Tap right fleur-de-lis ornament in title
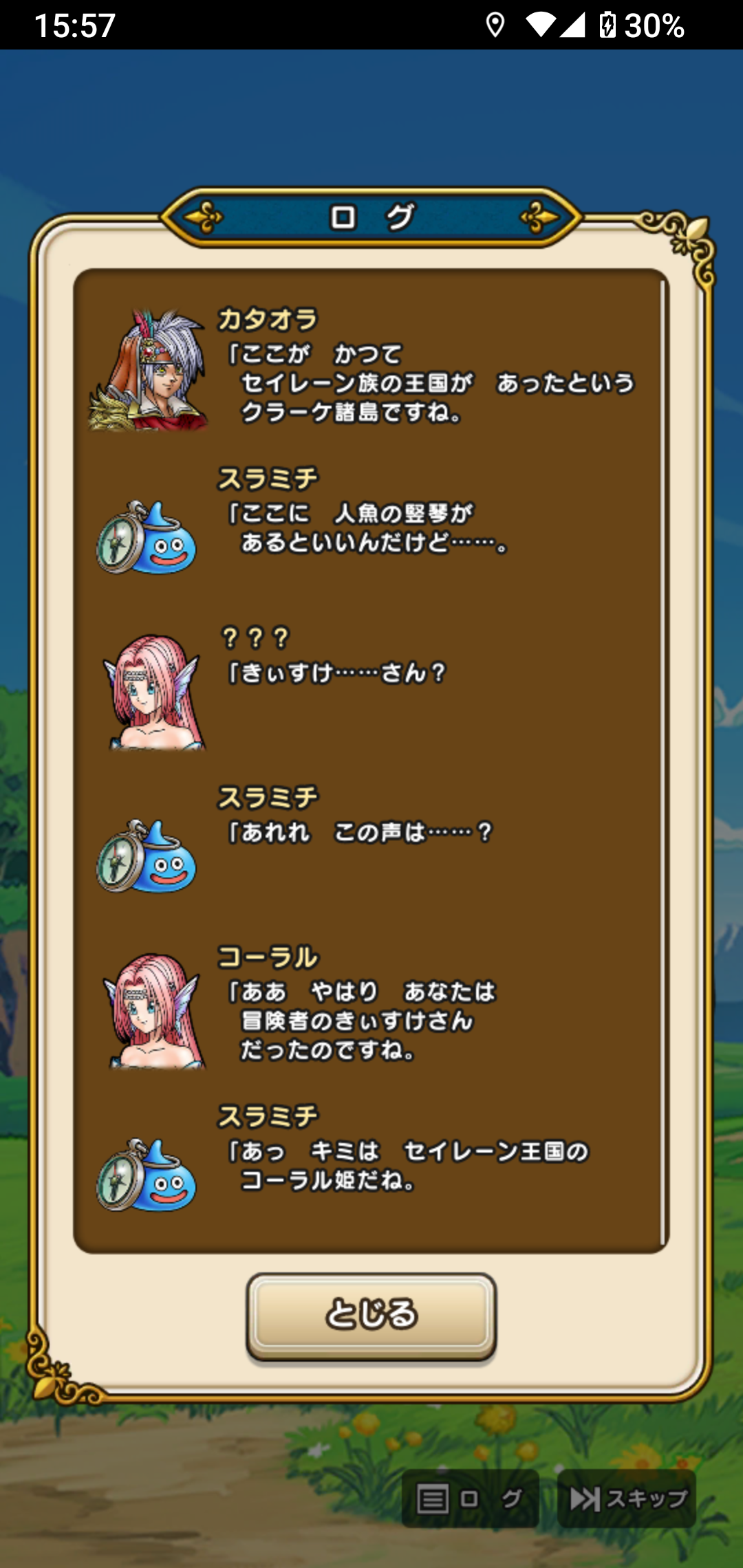The image size is (743, 1568). pos(539,218)
